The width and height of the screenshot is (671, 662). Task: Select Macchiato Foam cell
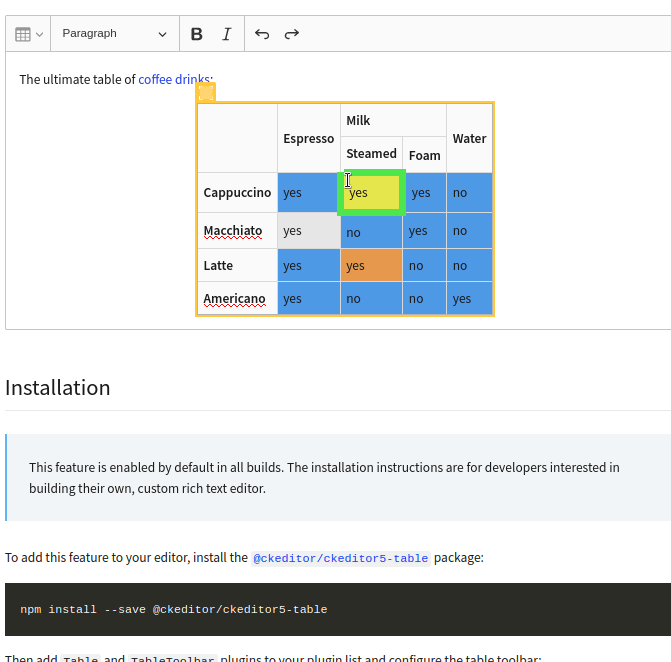(425, 231)
